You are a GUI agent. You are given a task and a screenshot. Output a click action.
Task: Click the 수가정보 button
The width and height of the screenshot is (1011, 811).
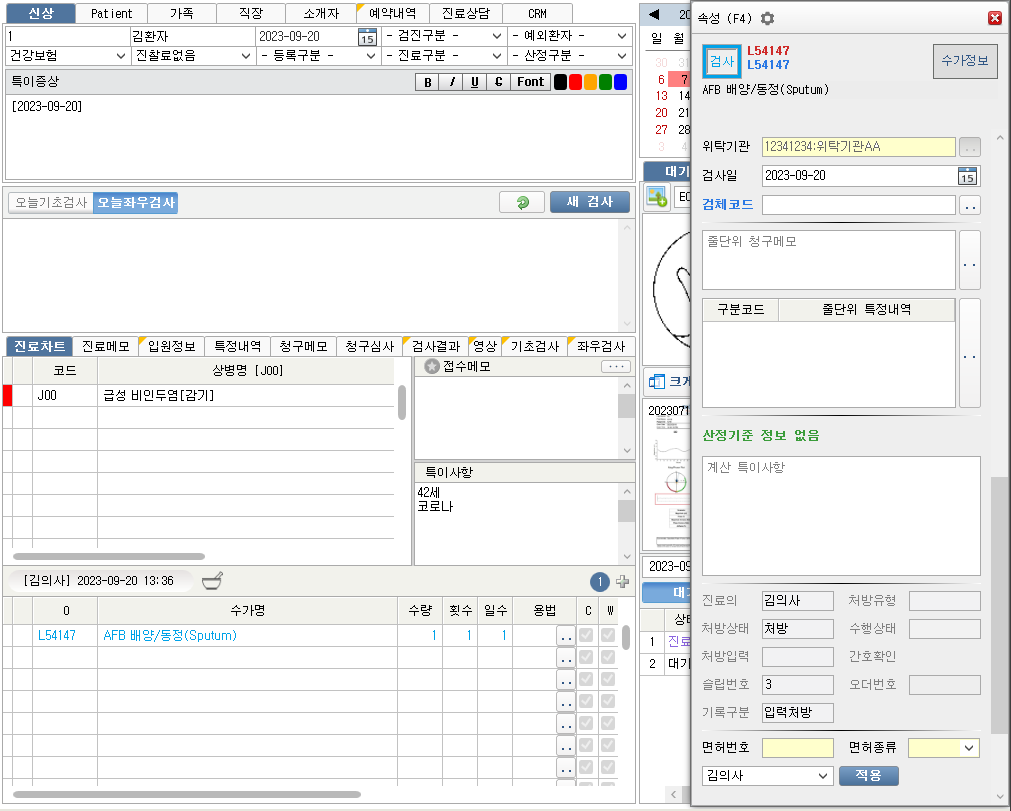pyautogui.click(x=964, y=61)
